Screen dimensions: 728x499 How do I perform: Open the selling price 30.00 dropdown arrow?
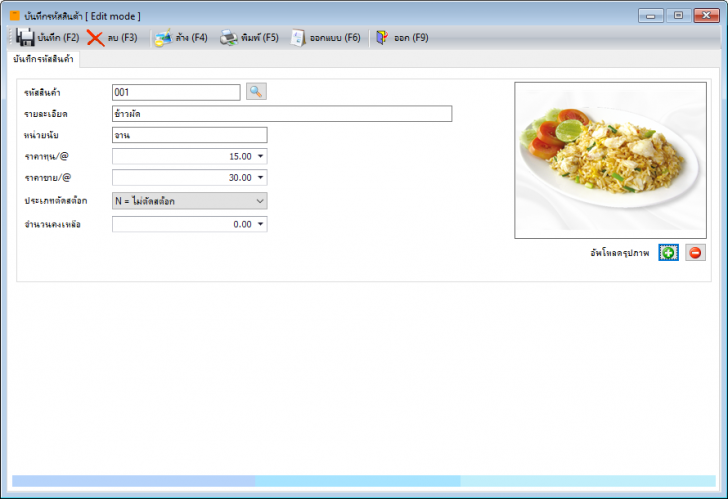click(x=260, y=178)
